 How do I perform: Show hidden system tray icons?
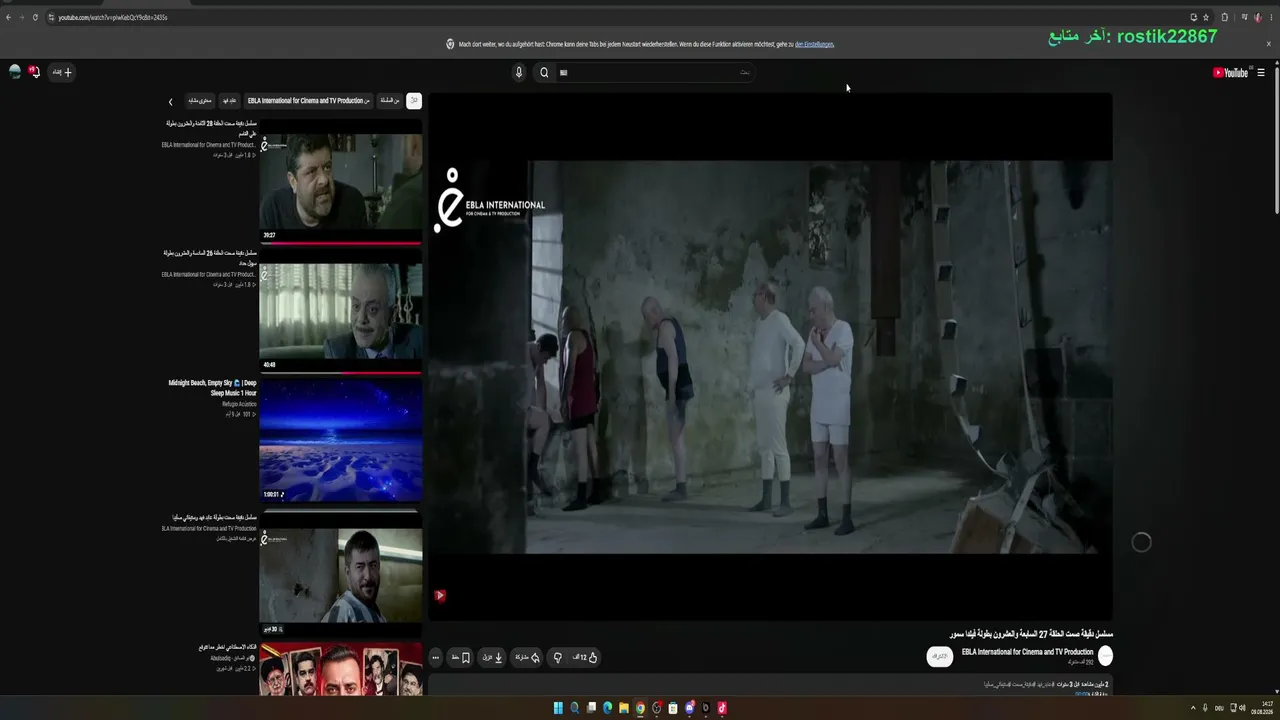pyautogui.click(x=1191, y=708)
